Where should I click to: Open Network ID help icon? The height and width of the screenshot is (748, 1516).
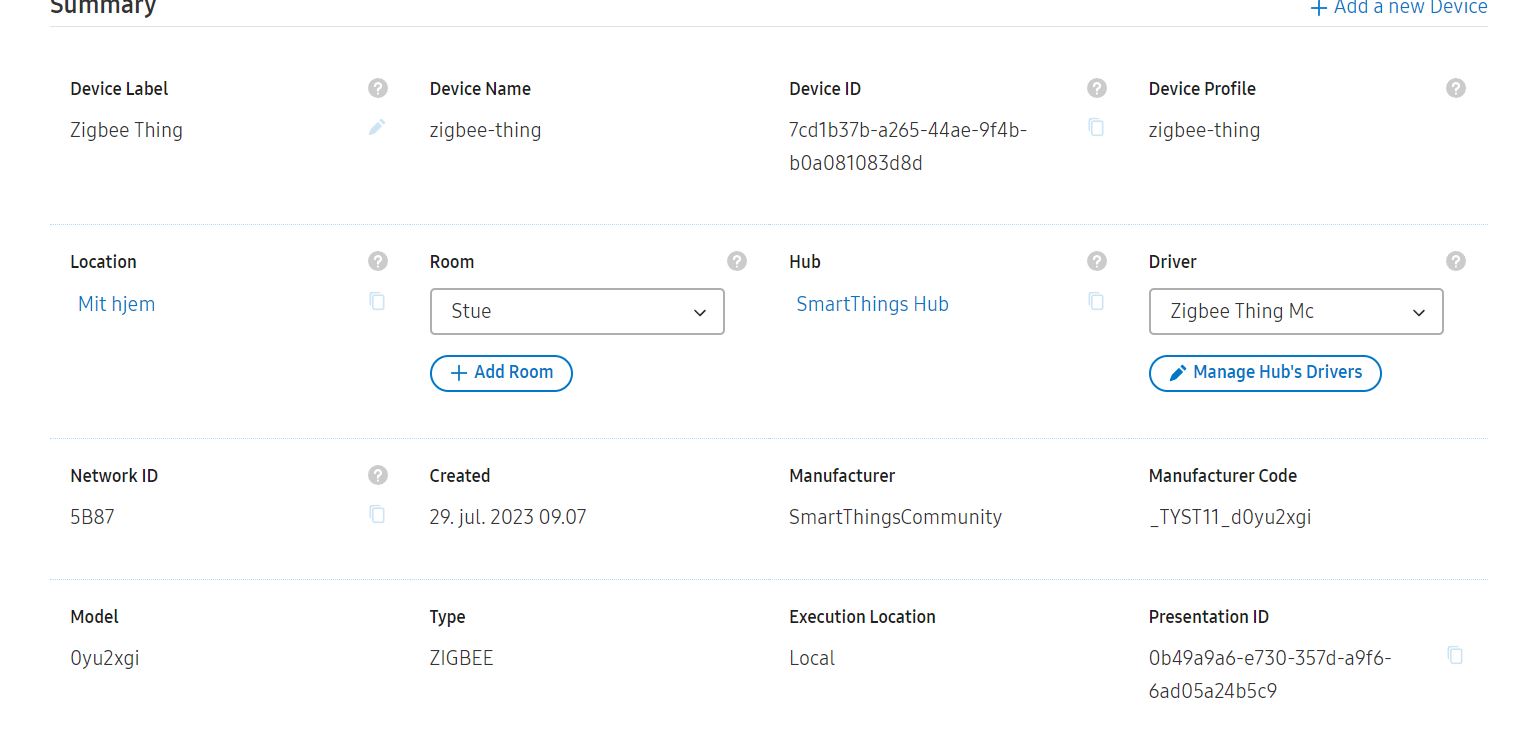coord(377,475)
